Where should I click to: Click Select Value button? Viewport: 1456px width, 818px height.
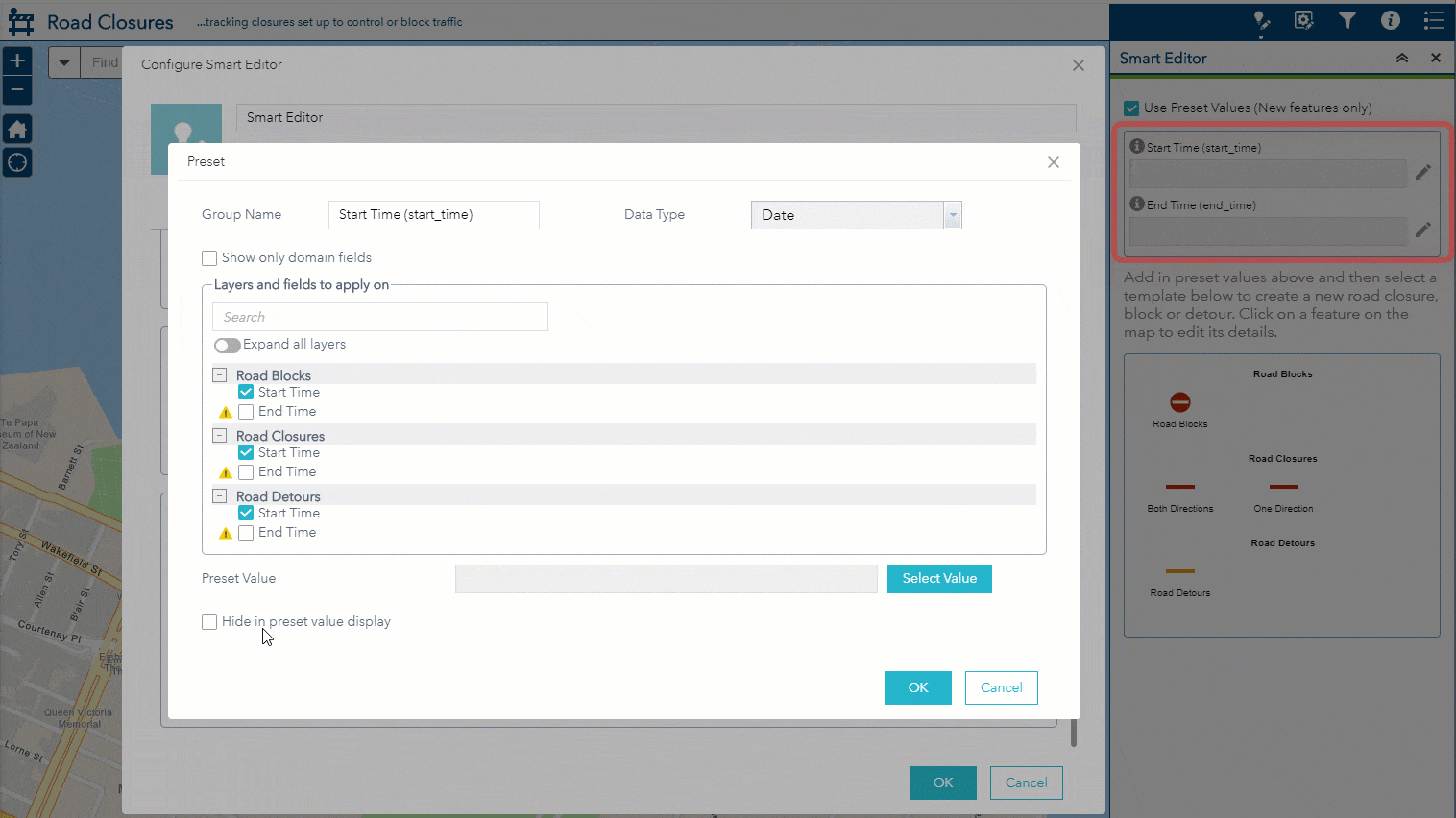pyautogui.click(x=939, y=579)
